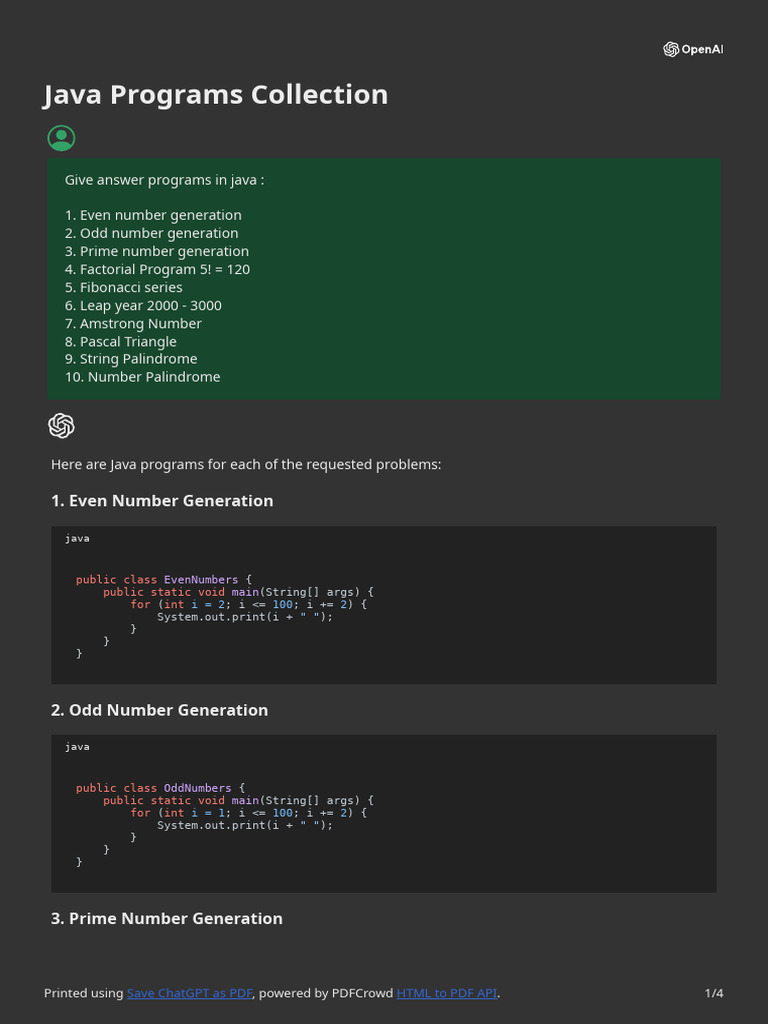768x1024 pixels.
Task: Click the OddNumbers class declaration line
Action: tap(160, 788)
